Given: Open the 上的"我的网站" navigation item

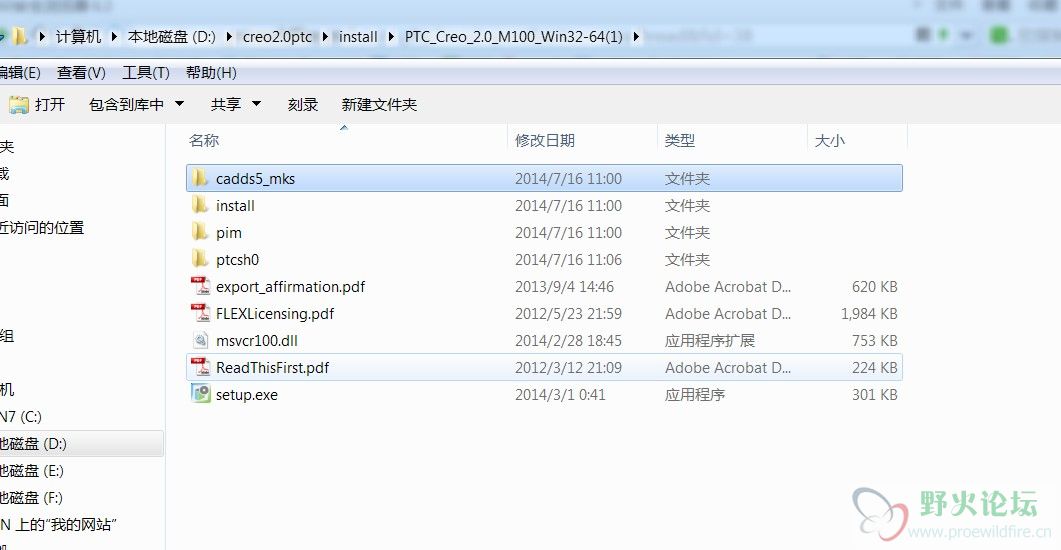Looking at the screenshot, I should coord(59,524).
